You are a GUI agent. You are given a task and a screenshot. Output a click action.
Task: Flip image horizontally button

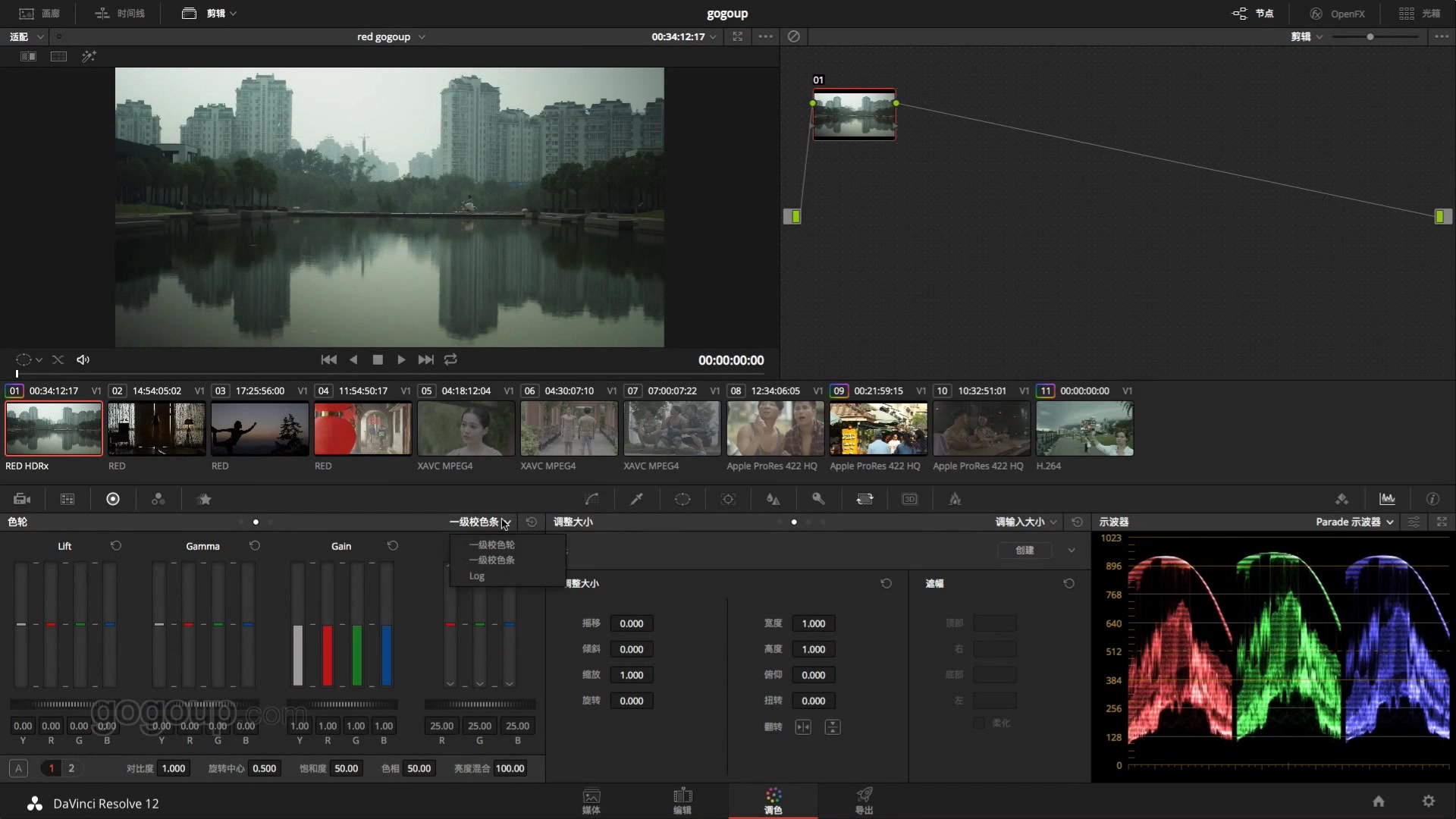803,727
